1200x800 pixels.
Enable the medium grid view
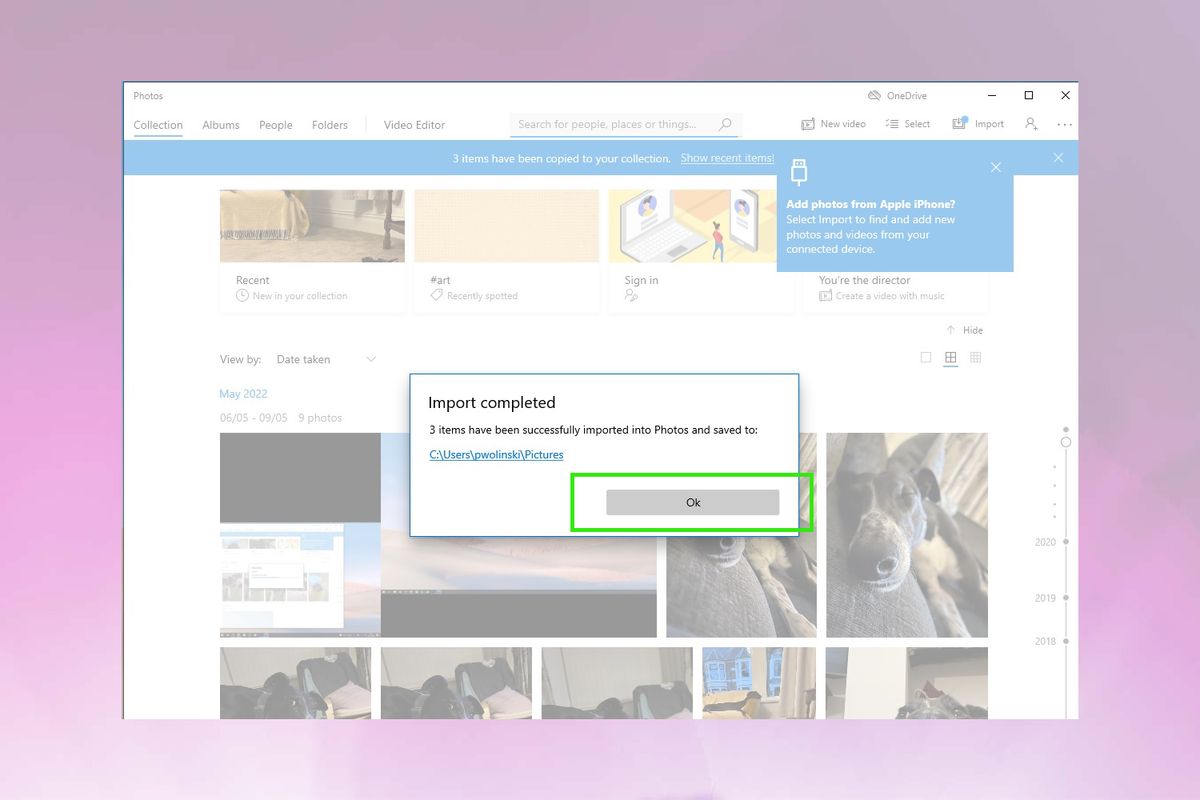click(x=950, y=357)
